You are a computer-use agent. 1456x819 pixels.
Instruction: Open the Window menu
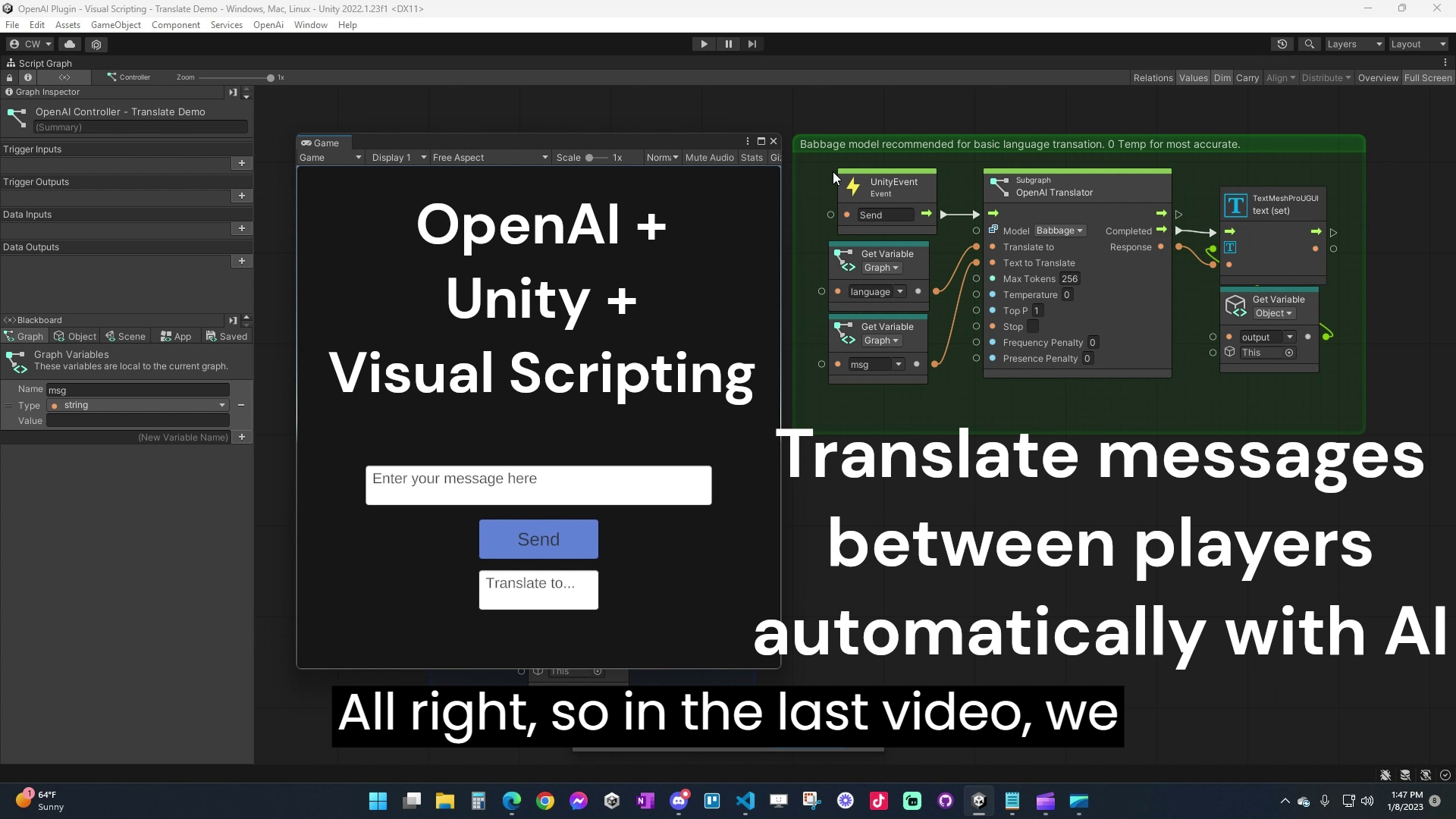(x=311, y=25)
